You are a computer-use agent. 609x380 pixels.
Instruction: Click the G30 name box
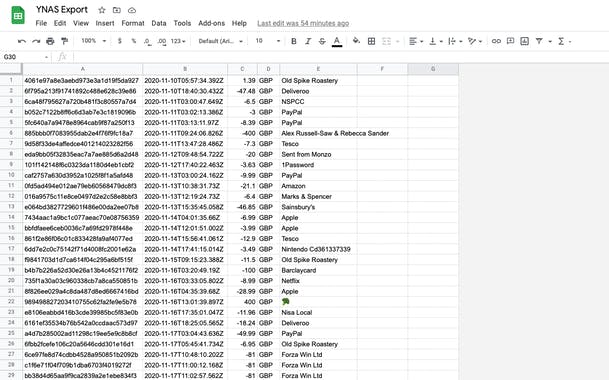point(25,57)
